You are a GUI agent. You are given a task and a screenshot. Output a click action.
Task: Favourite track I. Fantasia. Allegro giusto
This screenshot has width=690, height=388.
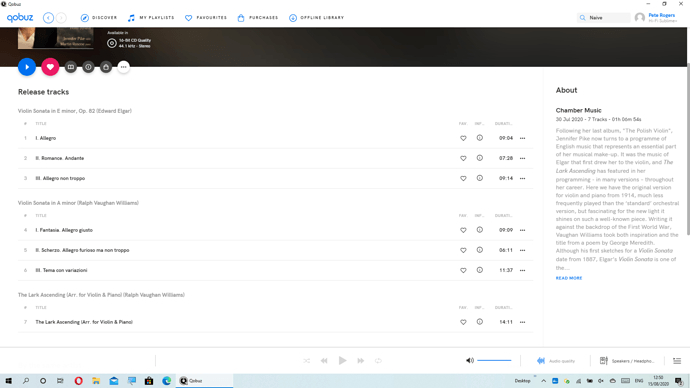point(463,230)
